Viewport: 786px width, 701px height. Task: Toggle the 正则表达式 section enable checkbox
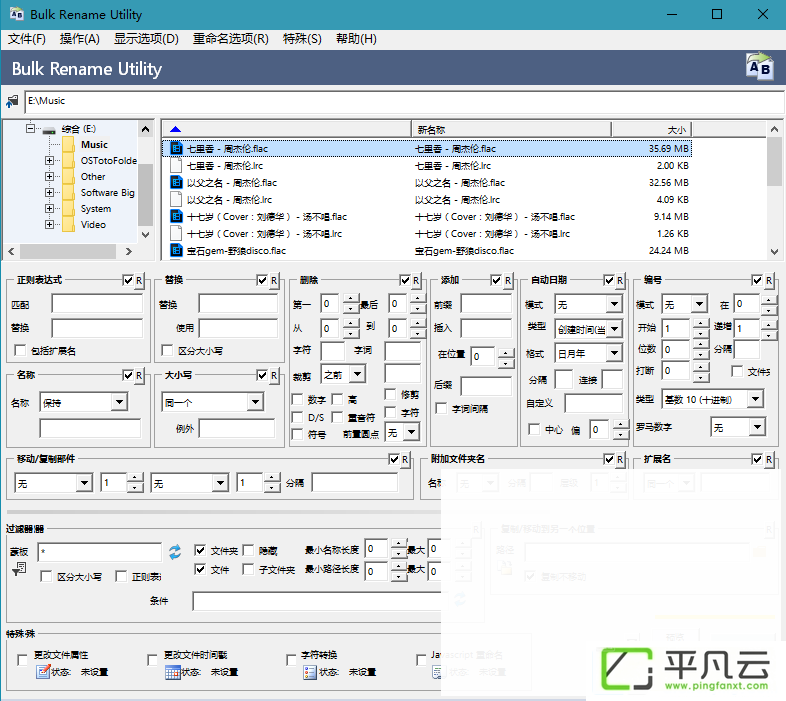(128, 280)
